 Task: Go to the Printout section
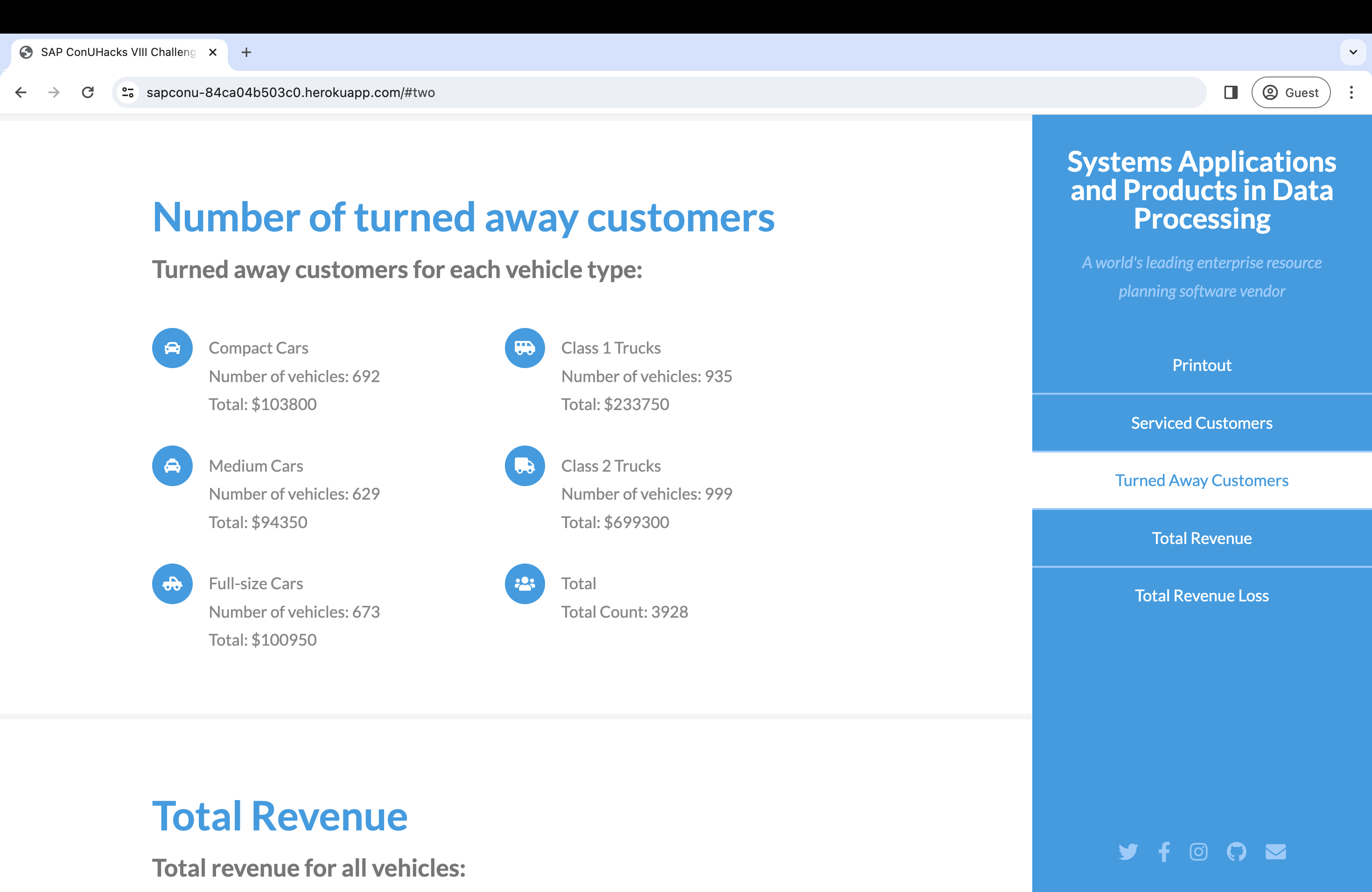(x=1201, y=365)
